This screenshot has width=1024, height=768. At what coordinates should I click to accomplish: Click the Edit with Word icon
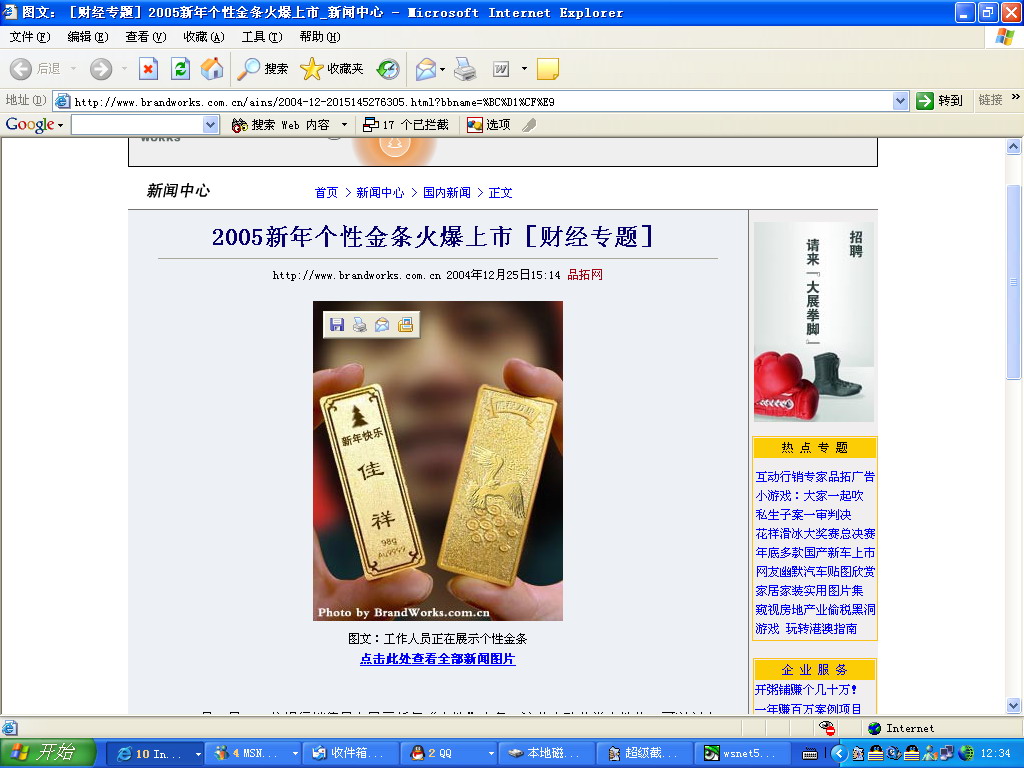point(501,69)
